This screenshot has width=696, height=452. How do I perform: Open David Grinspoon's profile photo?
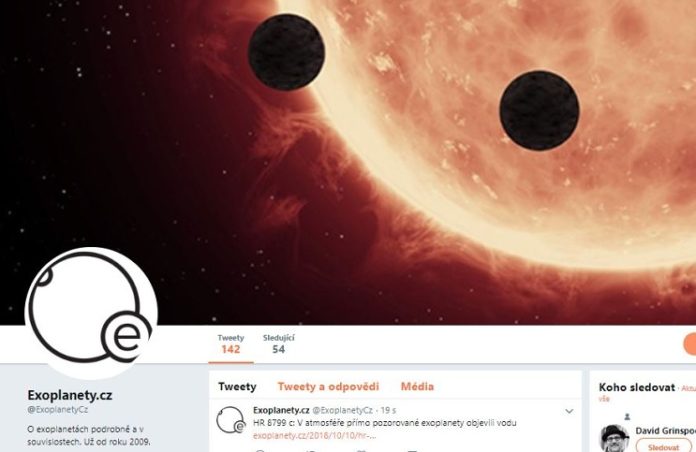(614, 438)
